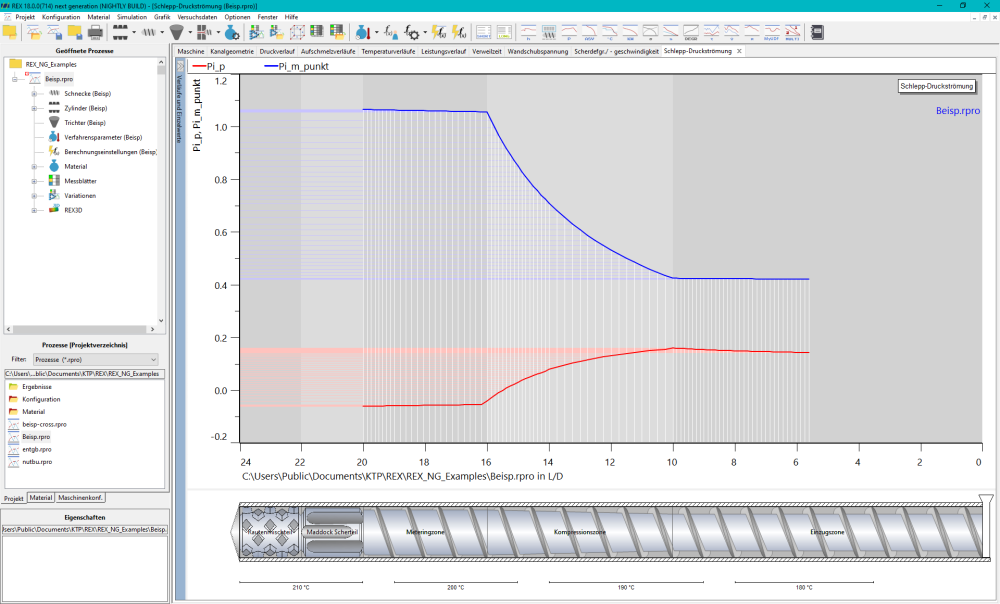Switch to the Druckverlauf tab
Image resolution: width=1000 pixels, height=604 pixels.
277,51
